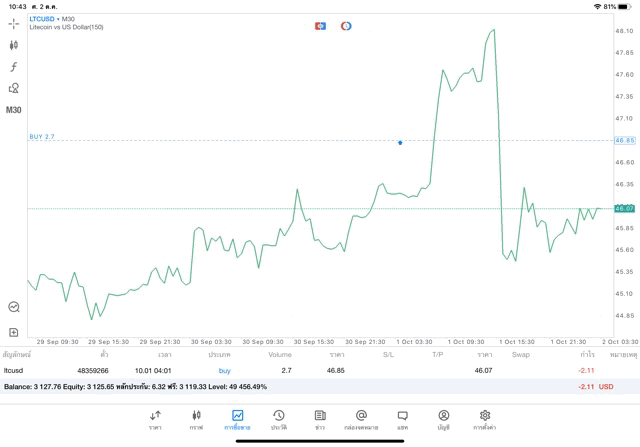Switch to the กราฟ chart tab

click(196, 419)
